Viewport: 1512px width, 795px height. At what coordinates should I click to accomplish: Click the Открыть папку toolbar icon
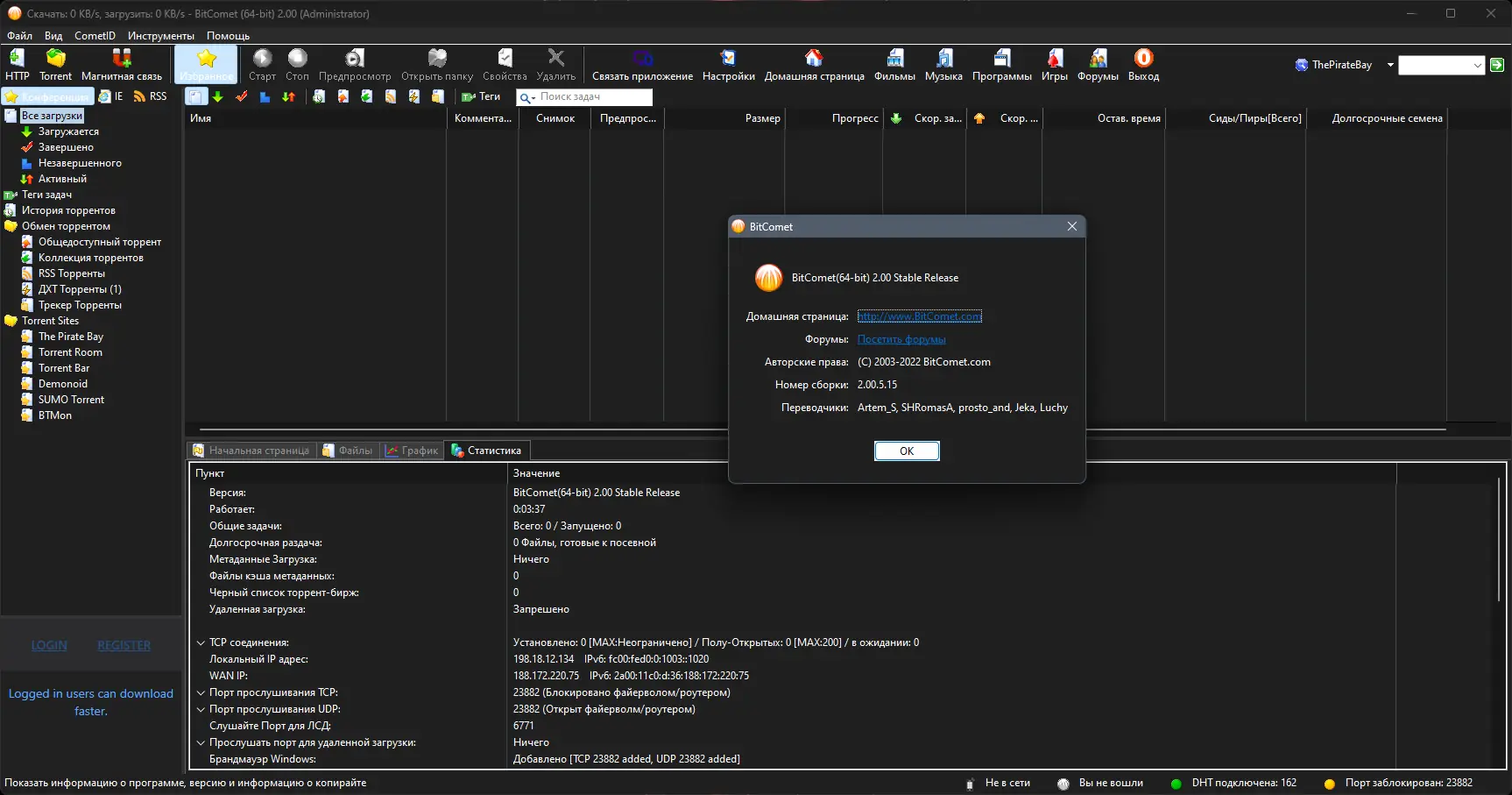(437, 65)
